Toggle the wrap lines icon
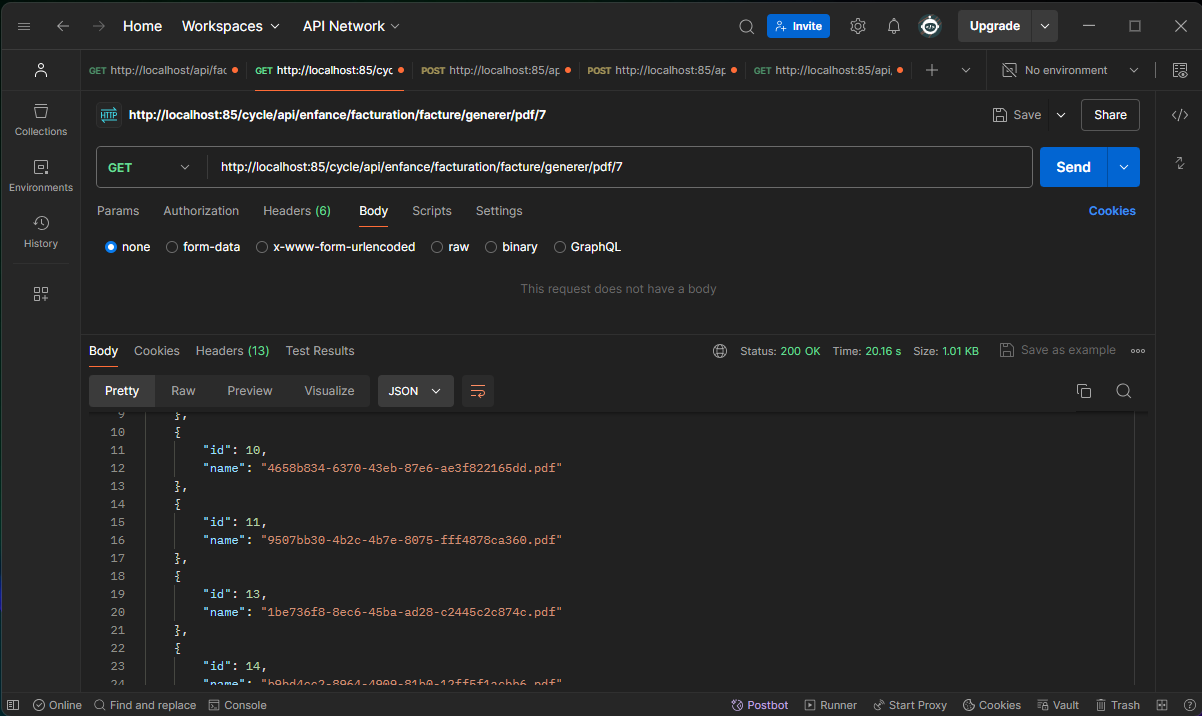This screenshot has height=716, width=1202. [478, 391]
